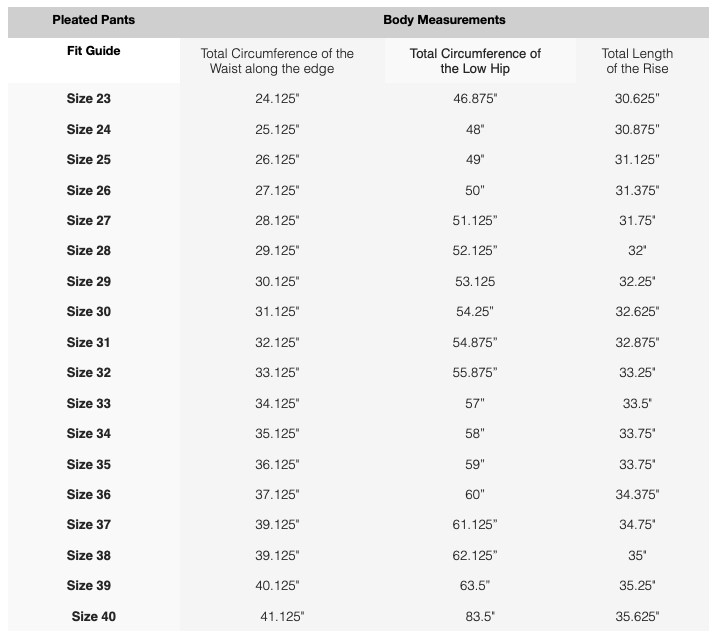The image size is (716, 640).
Task: Click the Waist circumference column header
Action: (277, 60)
